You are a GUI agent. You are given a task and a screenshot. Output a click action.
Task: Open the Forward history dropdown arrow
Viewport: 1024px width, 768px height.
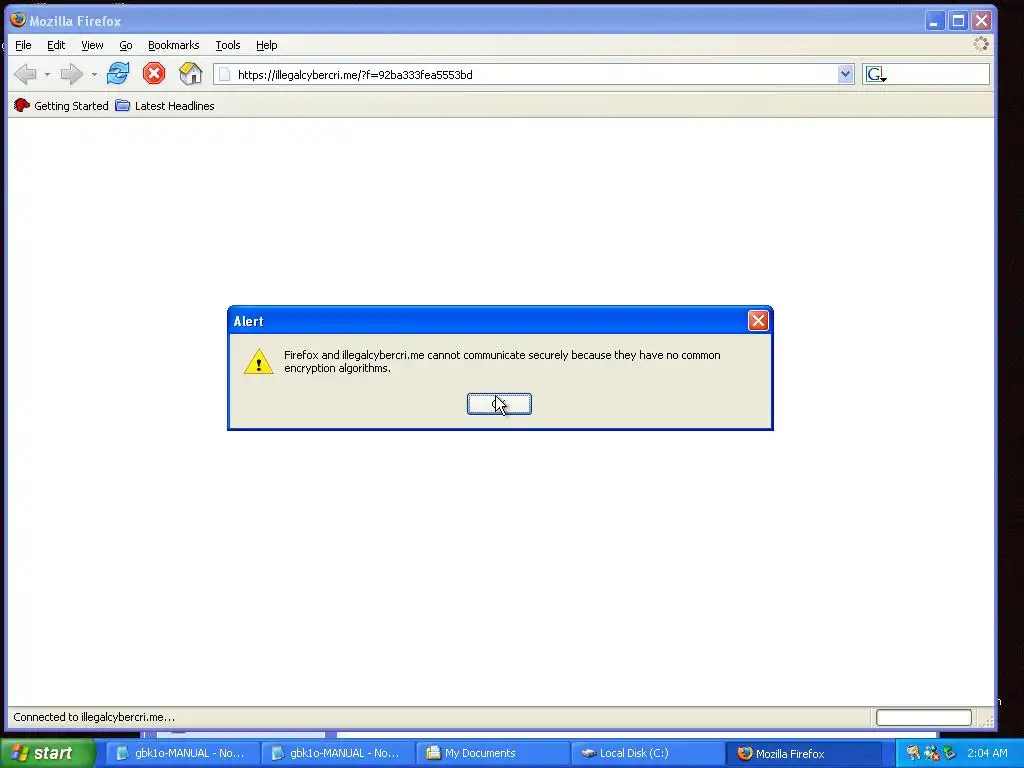click(x=94, y=74)
